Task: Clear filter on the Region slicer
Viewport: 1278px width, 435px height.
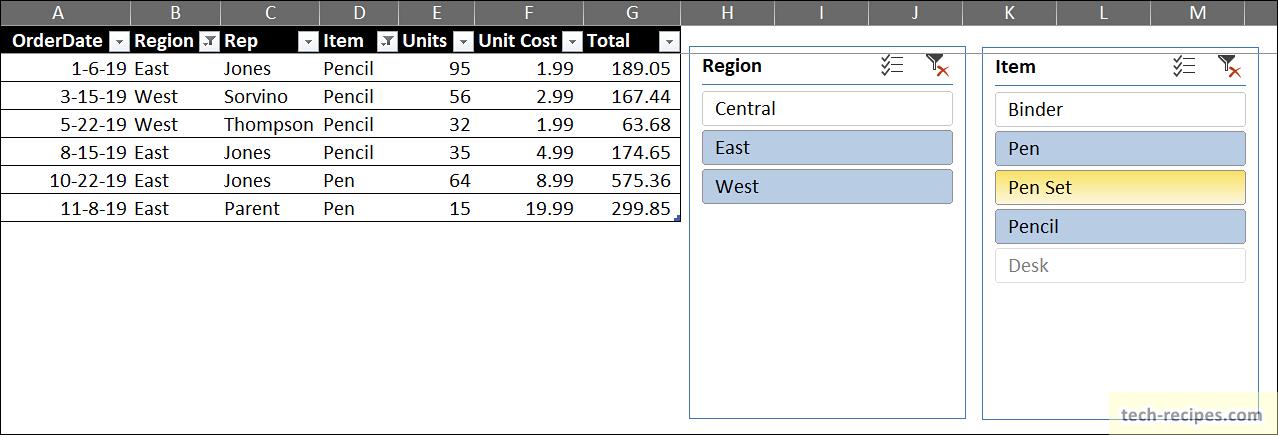Action: coord(937,66)
